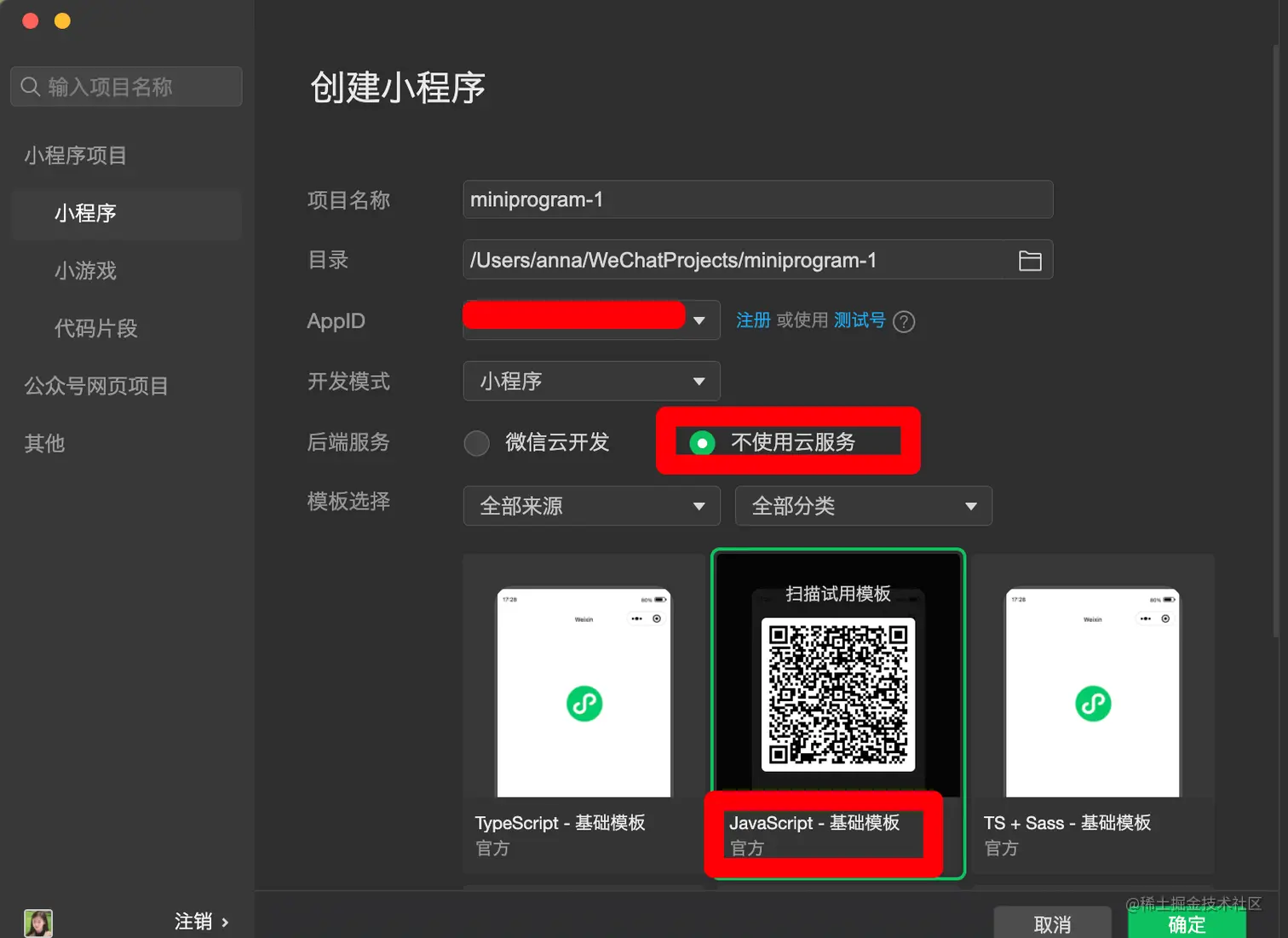Viewport: 1288px width, 938px height.
Task: Click the 取消 button
Action: click(1053, 924)
